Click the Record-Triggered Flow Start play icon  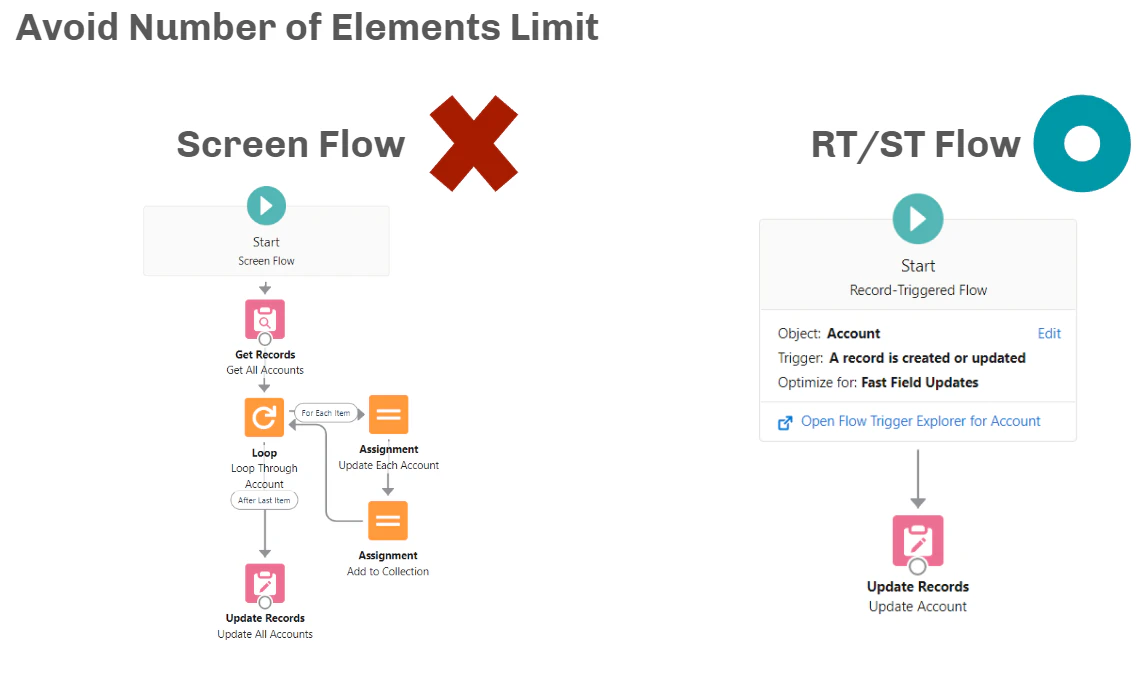[x=918, y=219]
